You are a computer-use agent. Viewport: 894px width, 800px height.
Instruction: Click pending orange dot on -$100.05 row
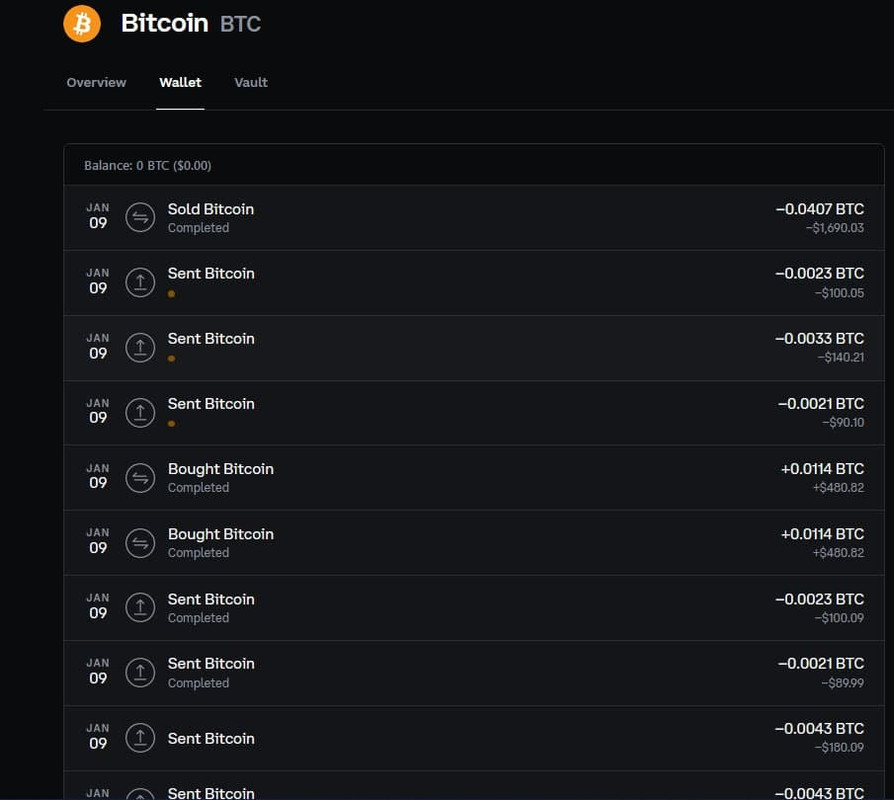172,294
